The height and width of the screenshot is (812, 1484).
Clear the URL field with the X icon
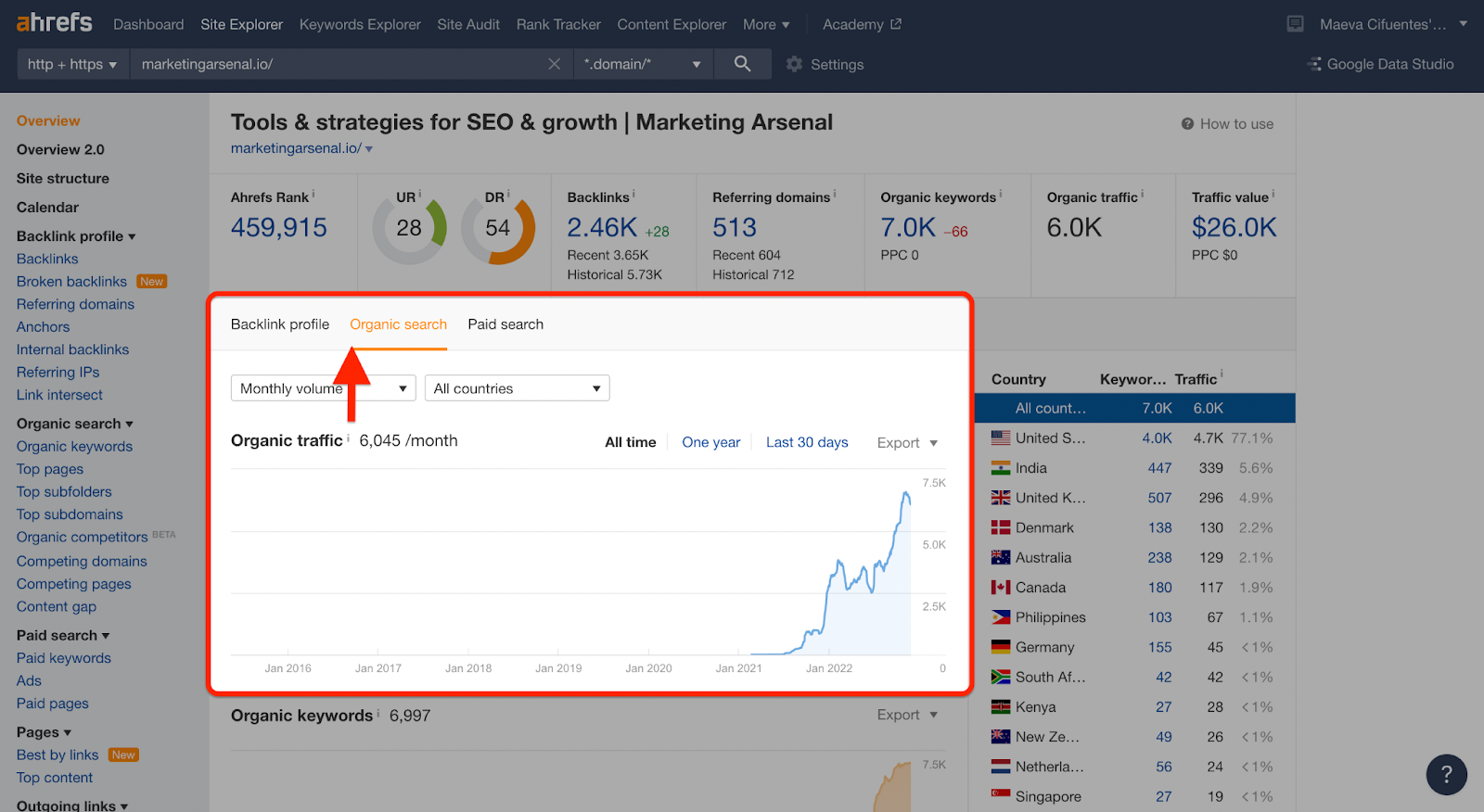coord(554,64)
